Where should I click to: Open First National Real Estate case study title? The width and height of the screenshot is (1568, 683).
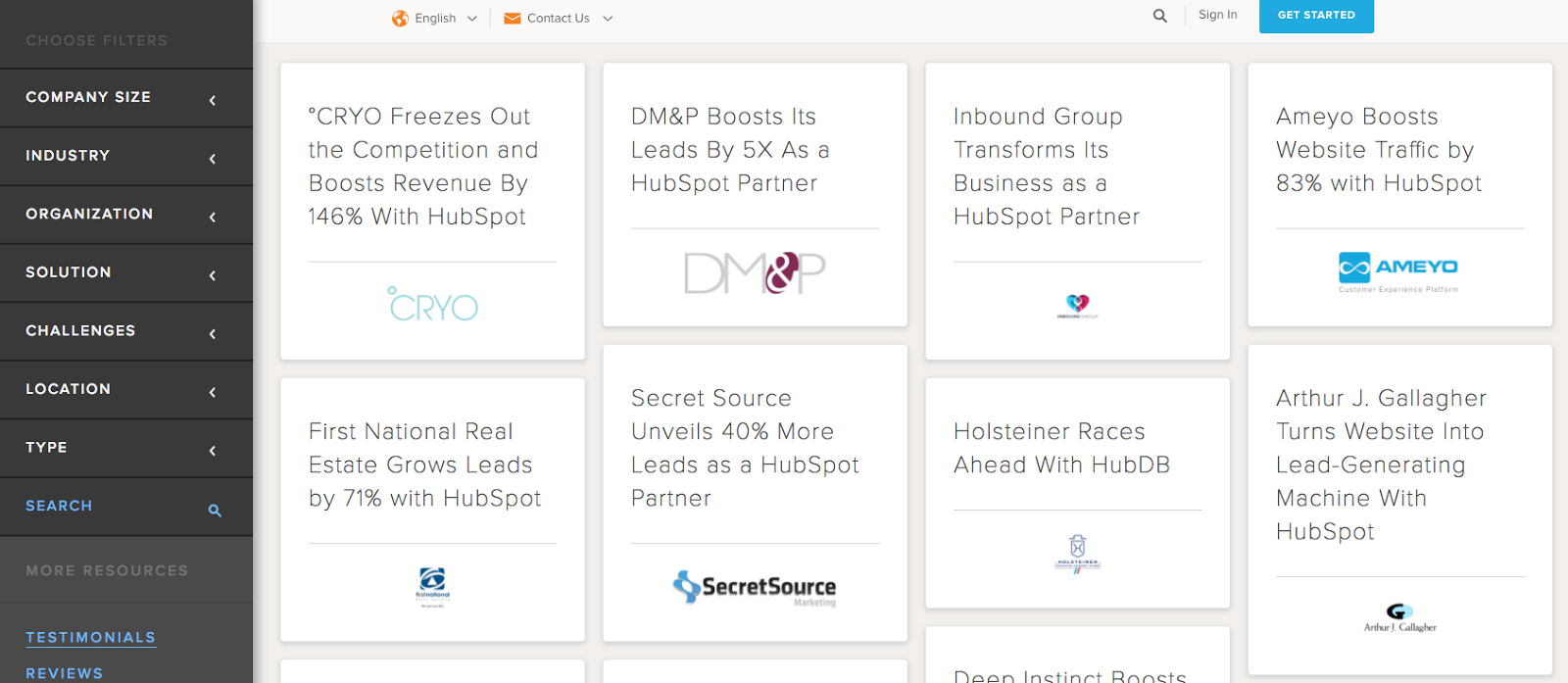[424, 465]
